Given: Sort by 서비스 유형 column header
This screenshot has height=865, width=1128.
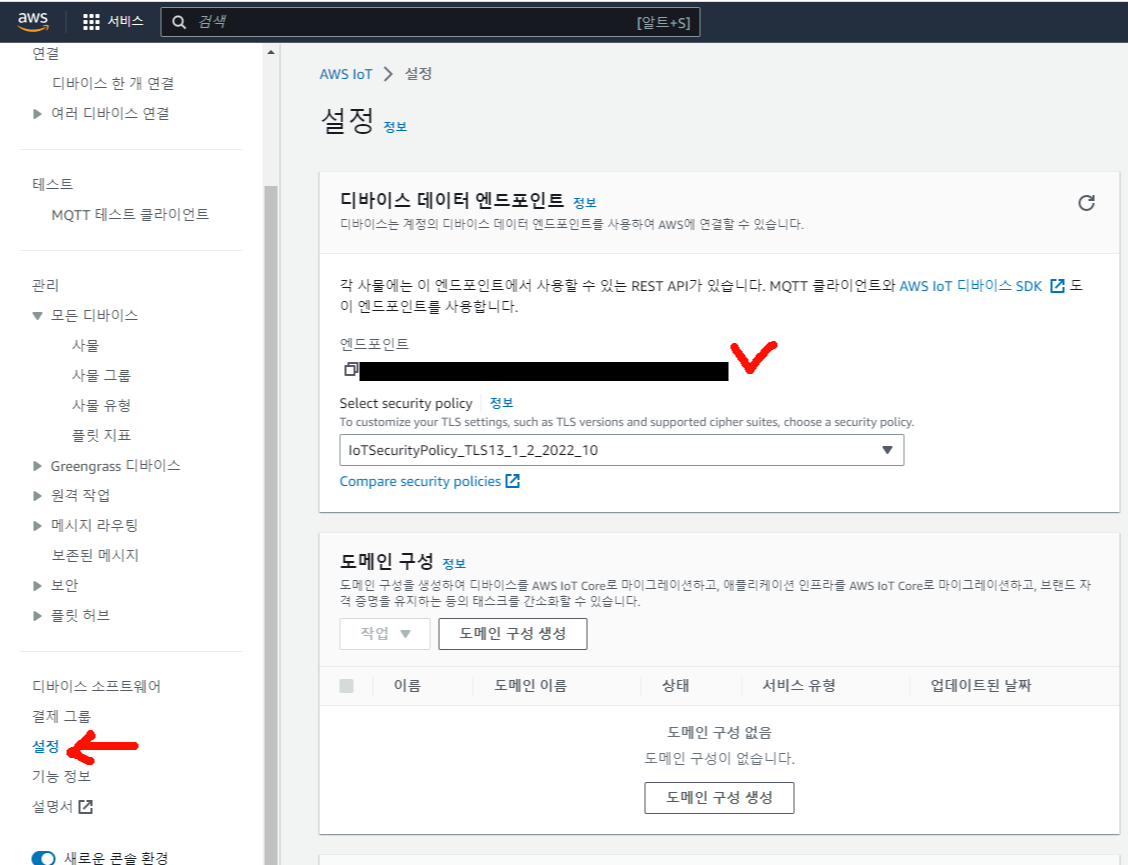Looking at the screenshot, I should 799,686.
